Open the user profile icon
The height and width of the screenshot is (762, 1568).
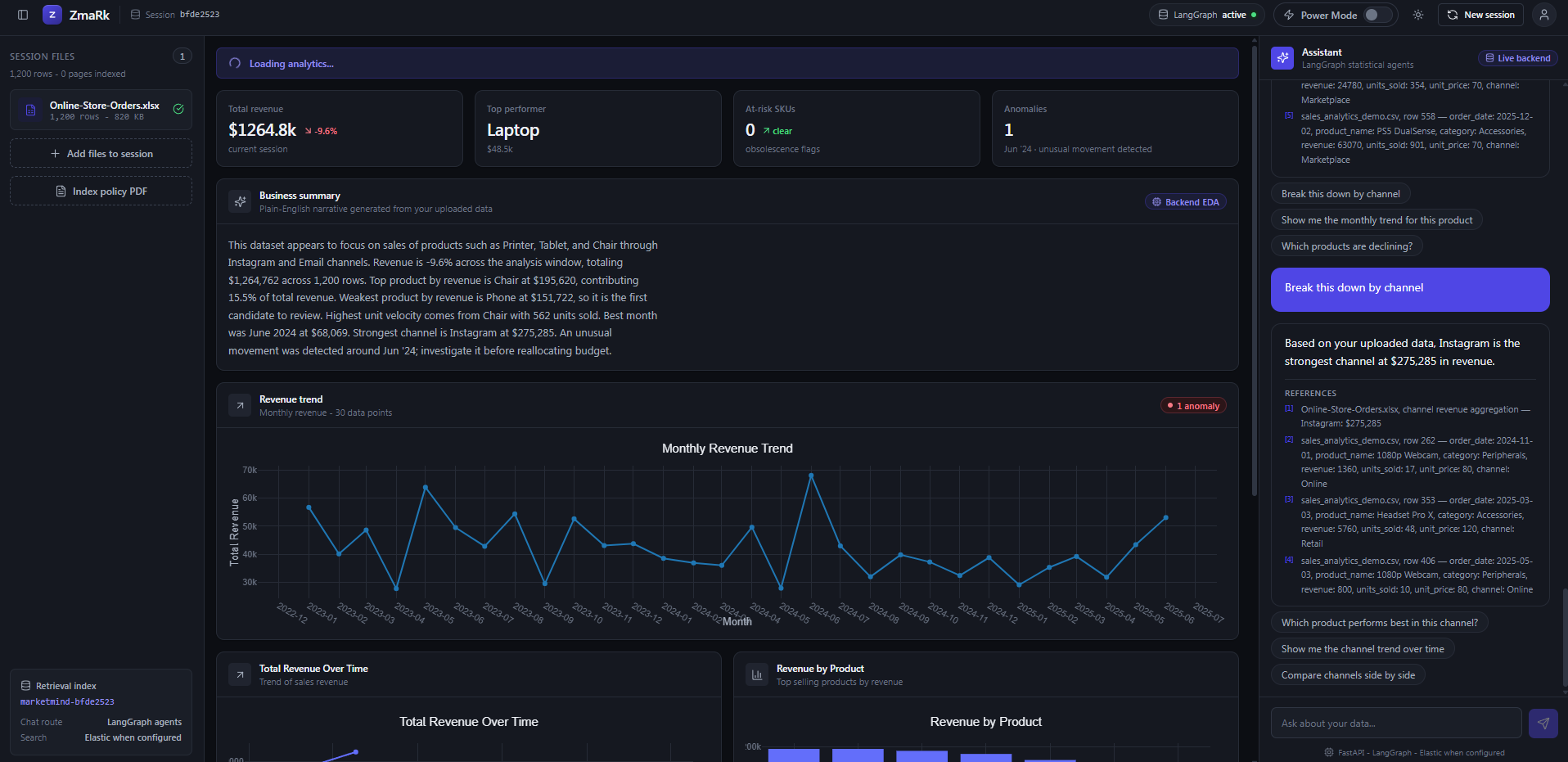point(1543,15)
